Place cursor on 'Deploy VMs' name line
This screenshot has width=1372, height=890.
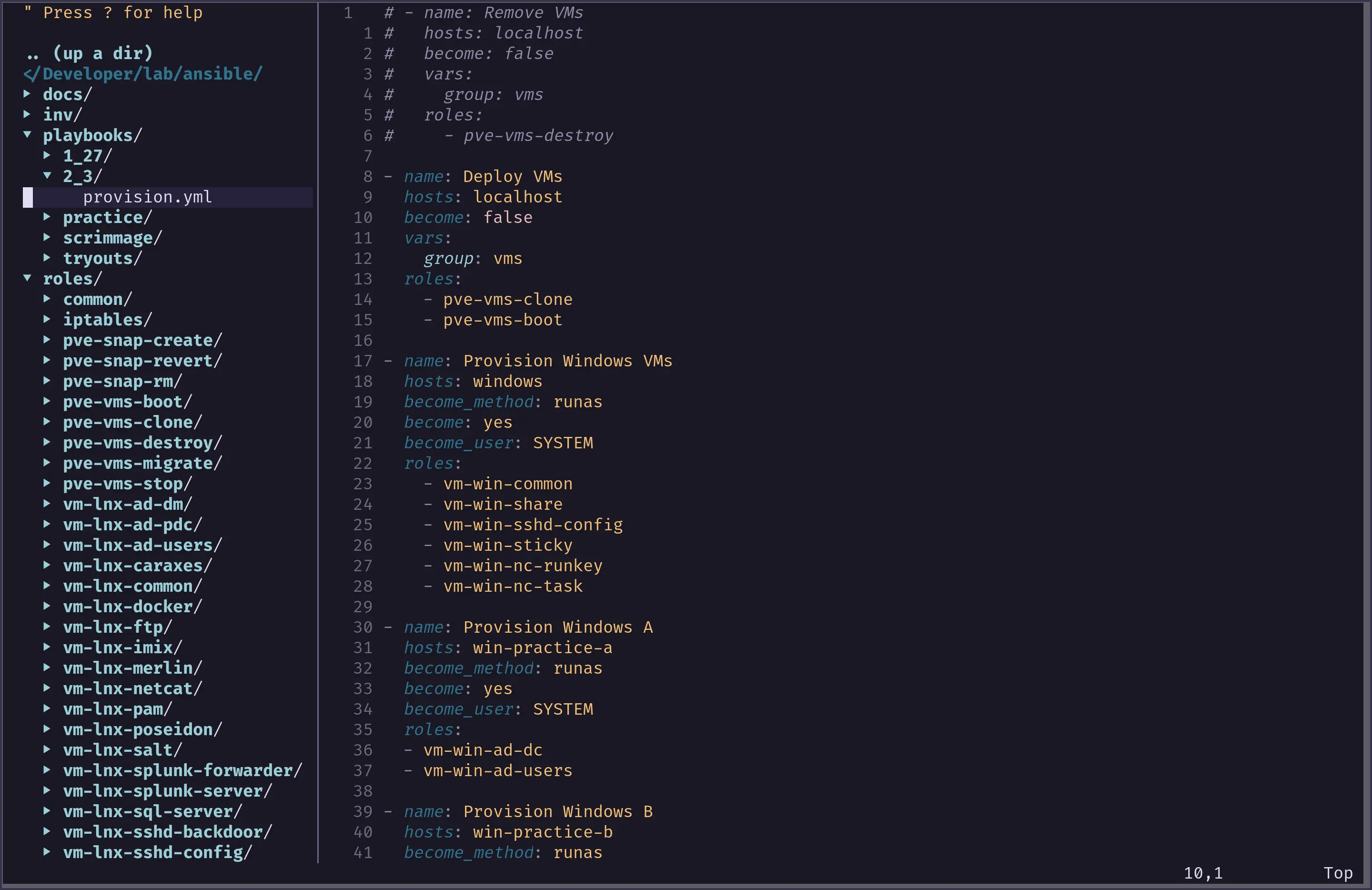[512, 176]
